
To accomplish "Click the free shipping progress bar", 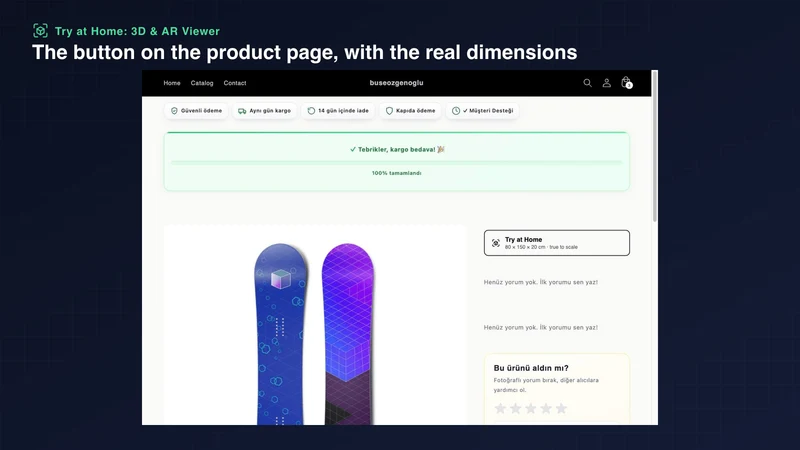I will coord(396,163).
